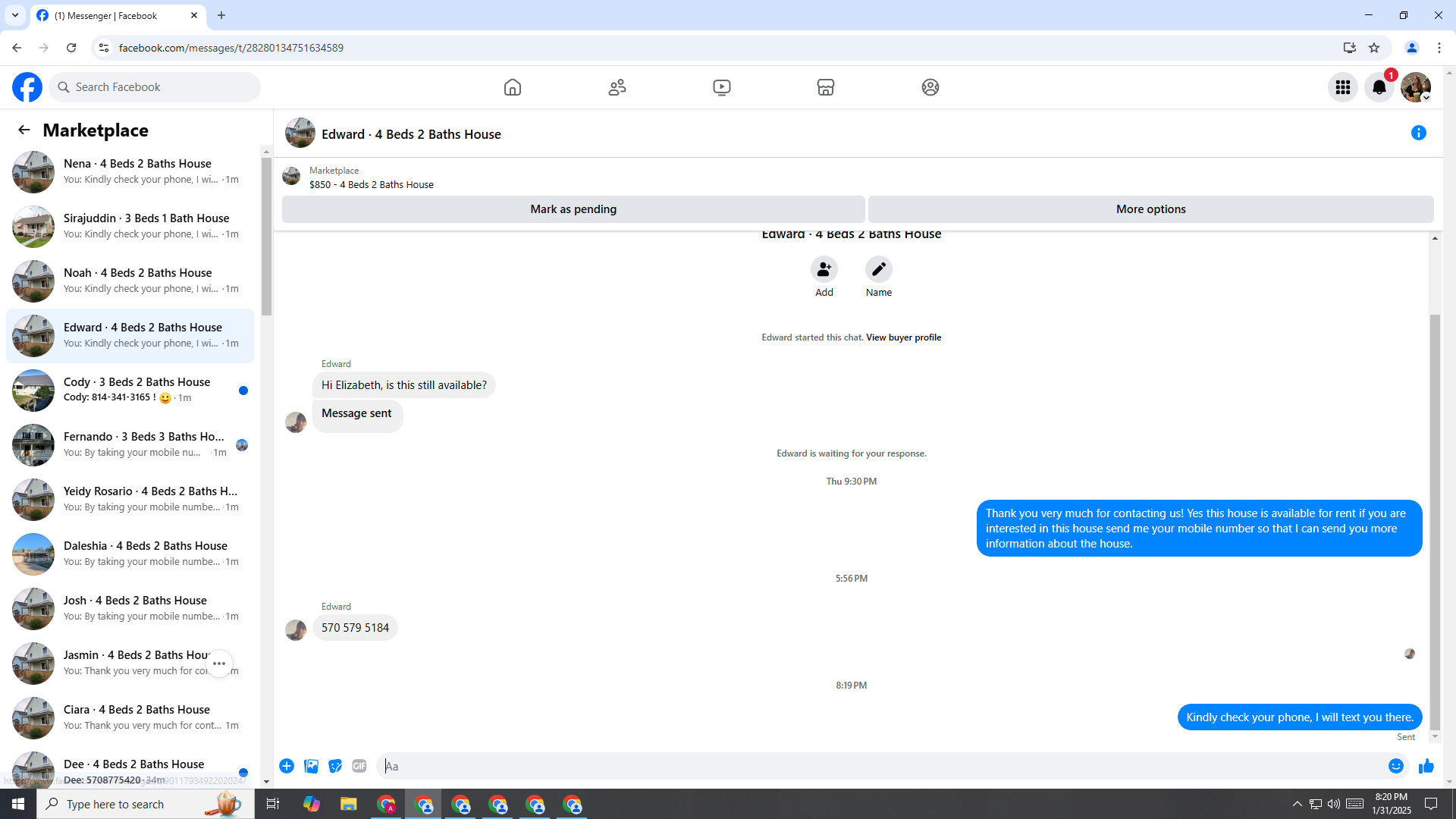Click Edward's 570 579 5184 message
1456x819 pixels.
[355, 628]
